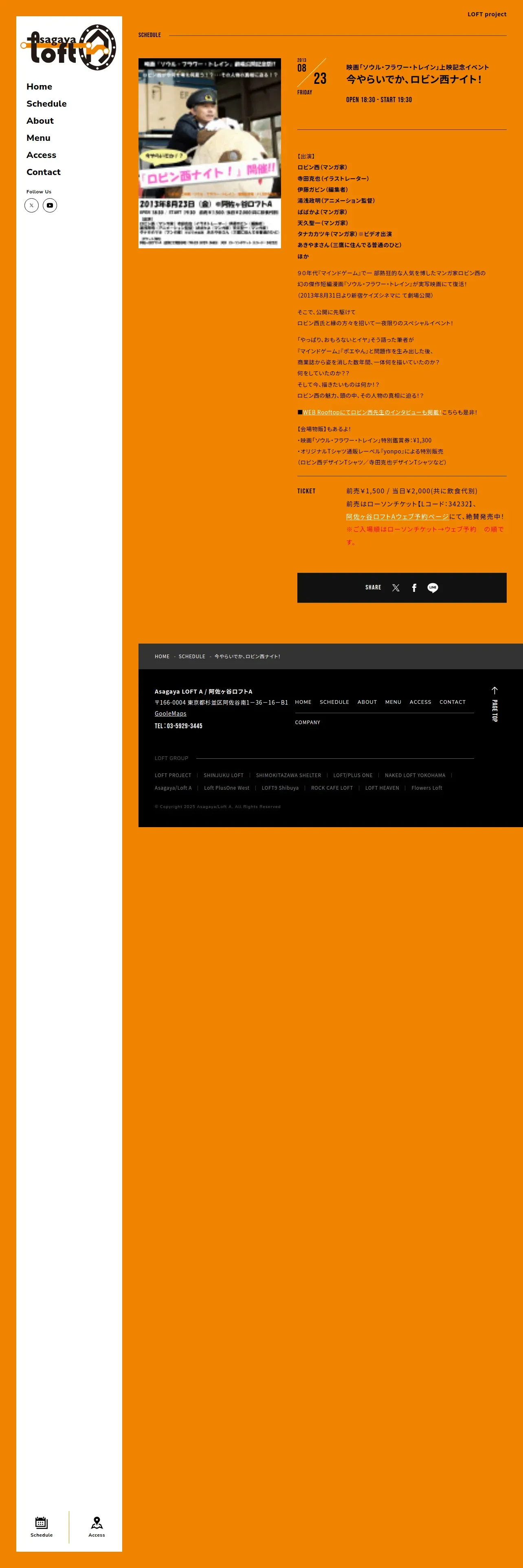The image size is (523, 1568).
Task: Open Flowers Loft link
Action: click(x=427, y=788)
